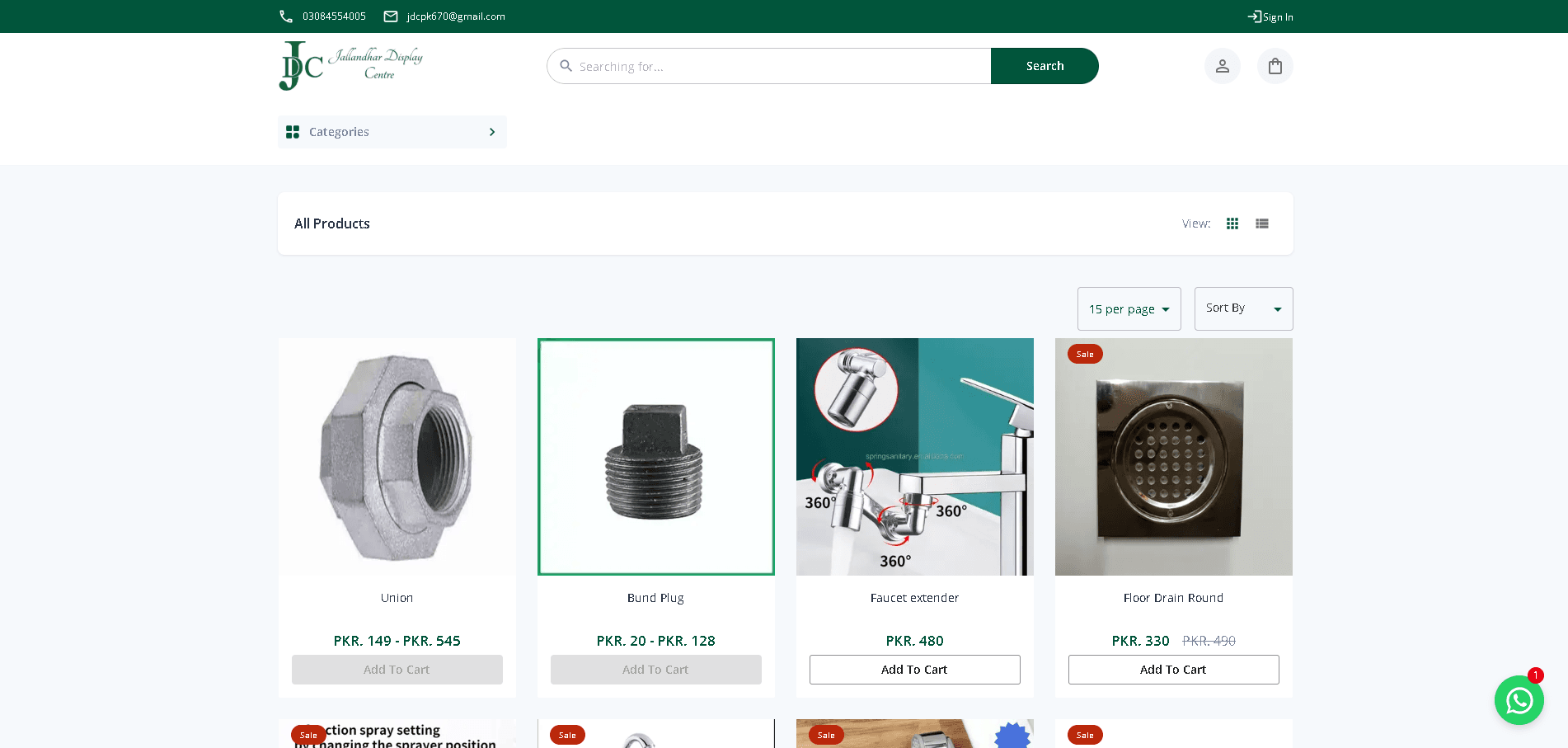The width and height of the screenshot is (1568, 748).
Task: Open the user account profile icon
Action: (1223, 66)
